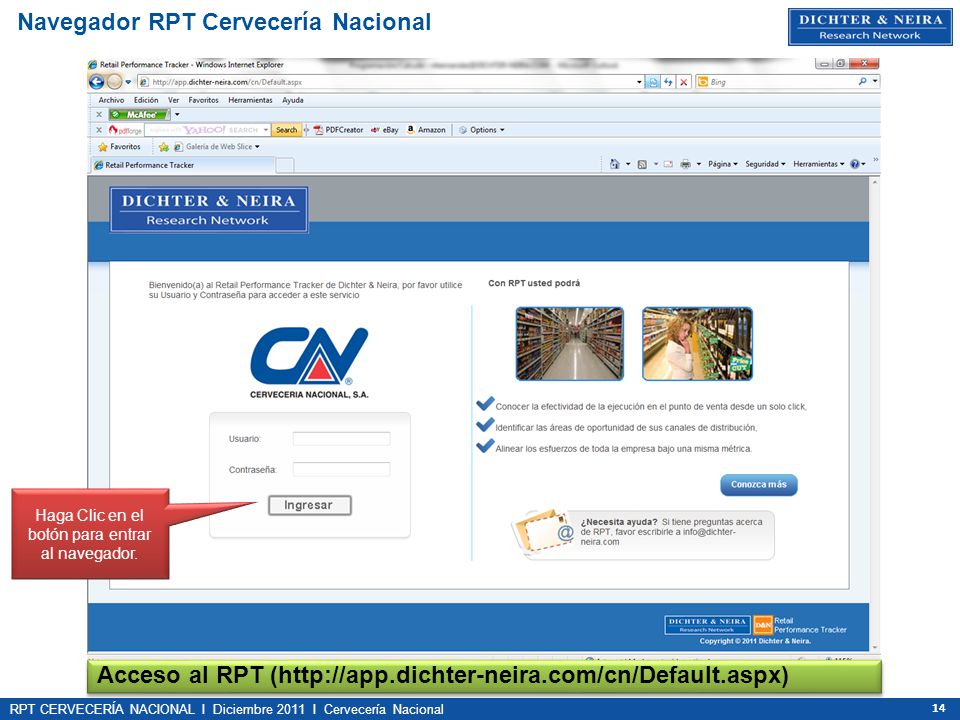Click the greyed forward navigation arrow

point(114,81)
